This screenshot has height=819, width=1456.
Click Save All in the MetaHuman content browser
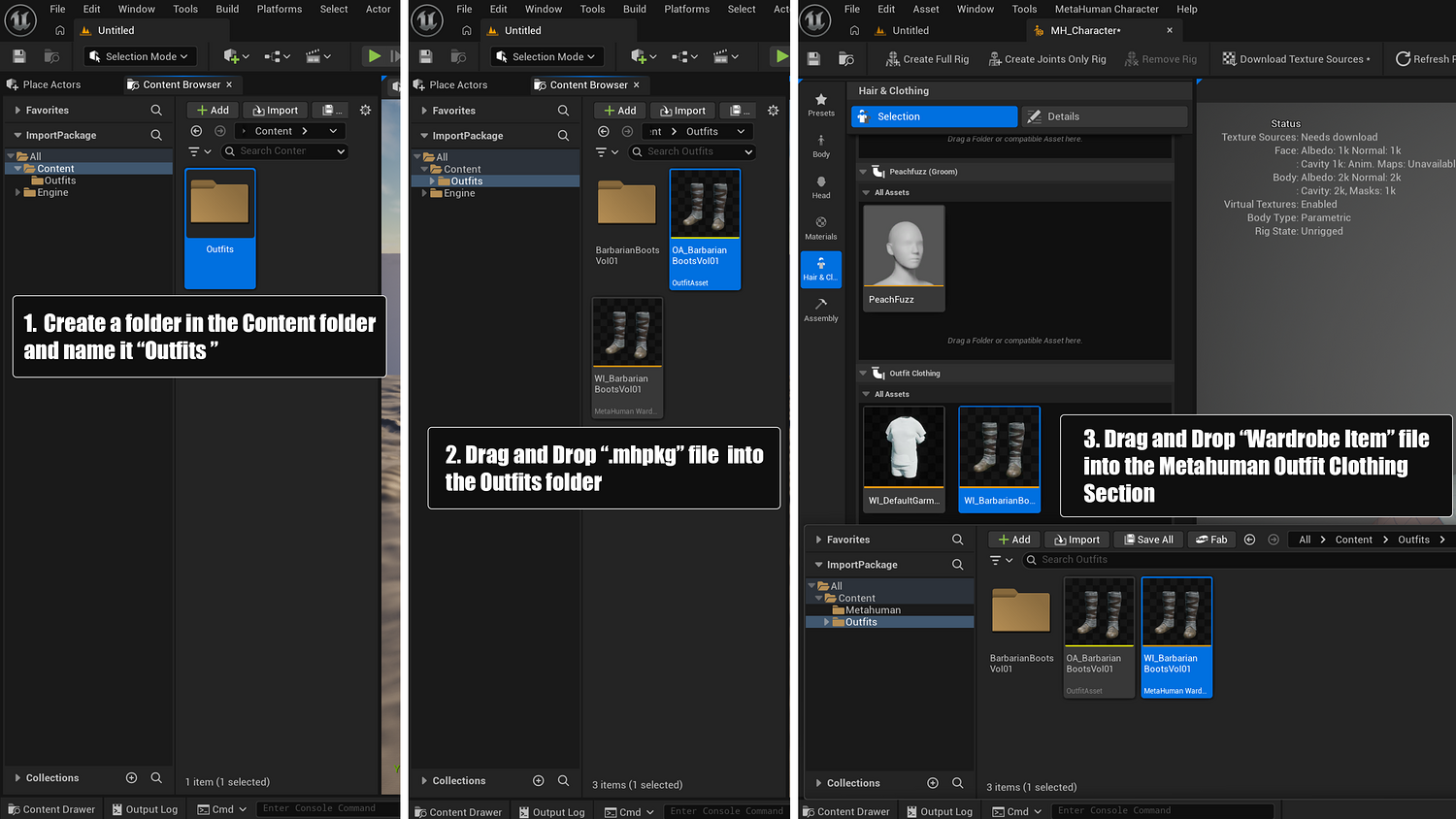point(1146,540)
